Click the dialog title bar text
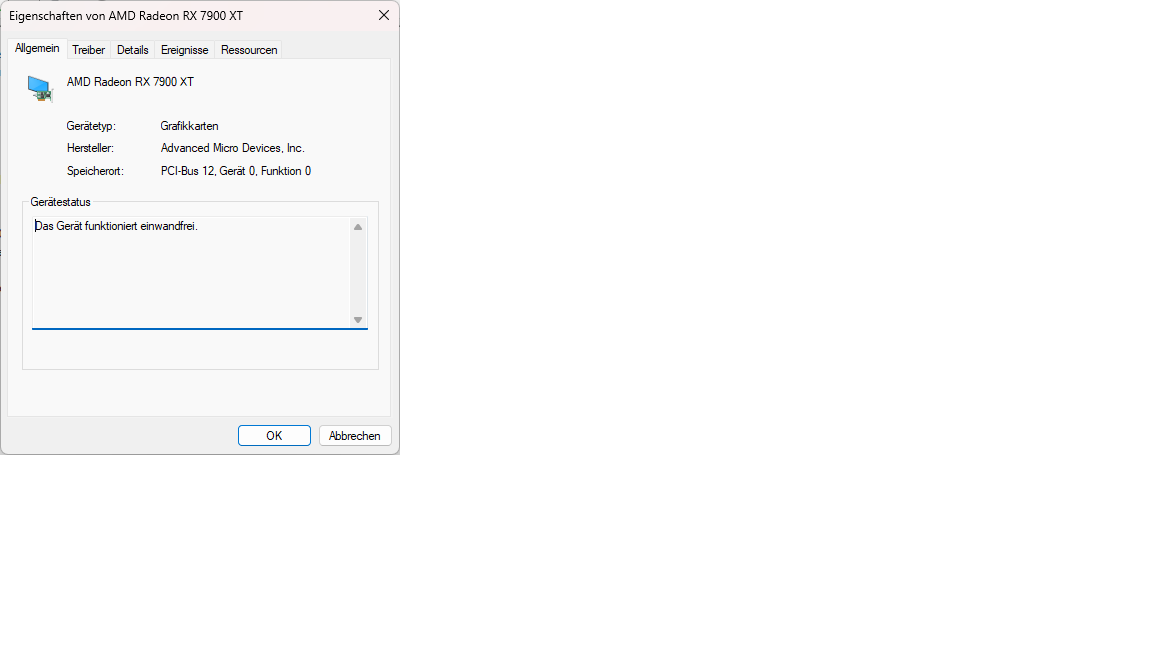1152x648 pixels. (126, 16)
